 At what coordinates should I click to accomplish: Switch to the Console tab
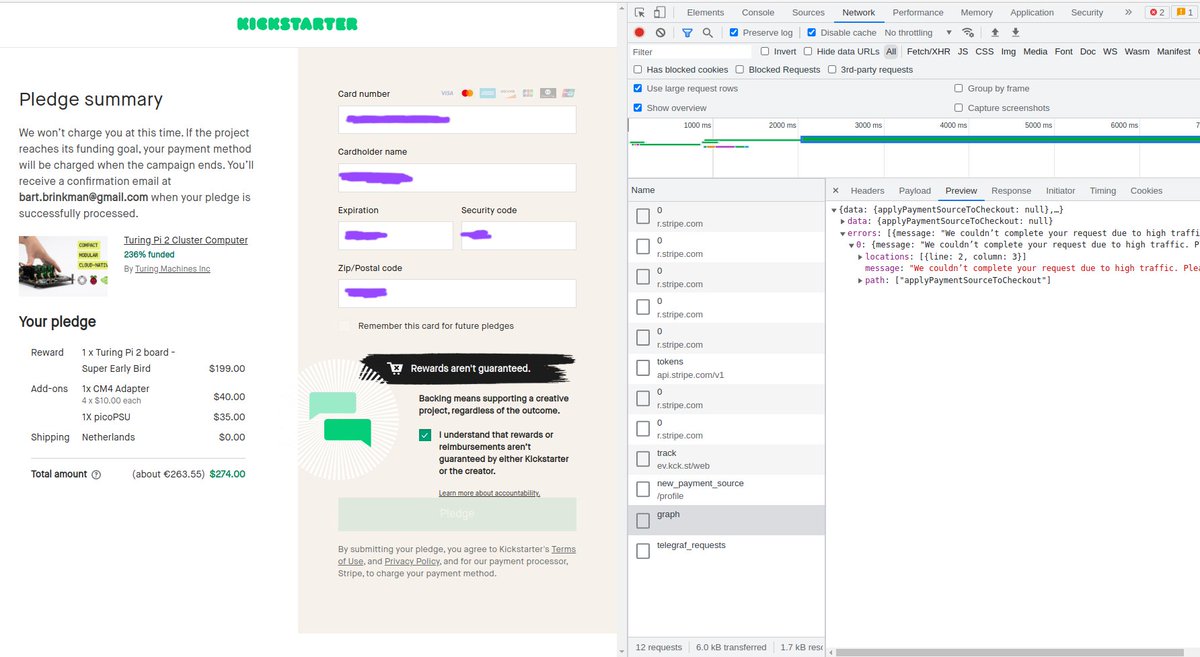click(x=758, y=13)
